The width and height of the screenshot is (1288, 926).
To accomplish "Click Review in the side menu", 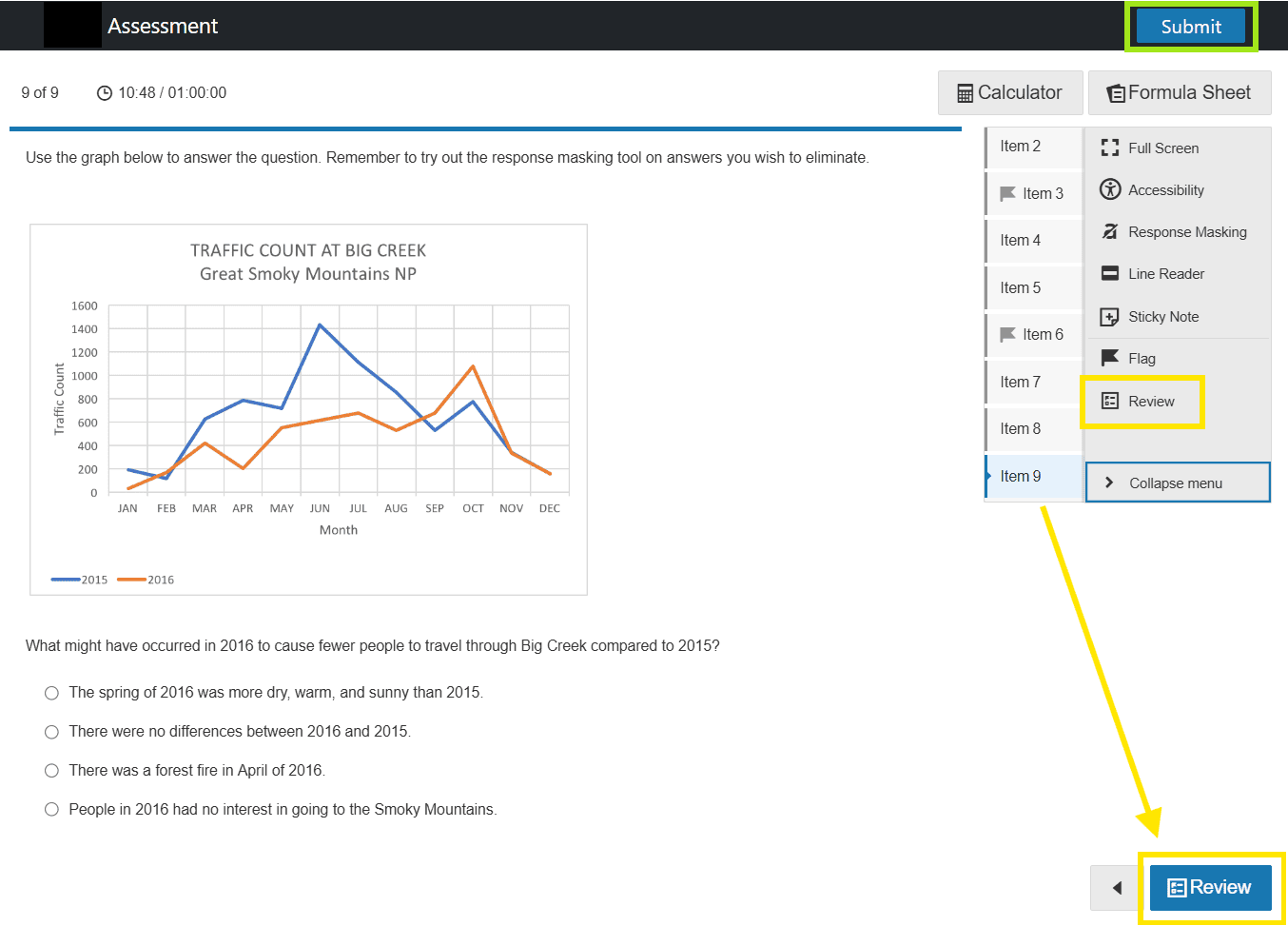I will click(x=1142, y=402).
